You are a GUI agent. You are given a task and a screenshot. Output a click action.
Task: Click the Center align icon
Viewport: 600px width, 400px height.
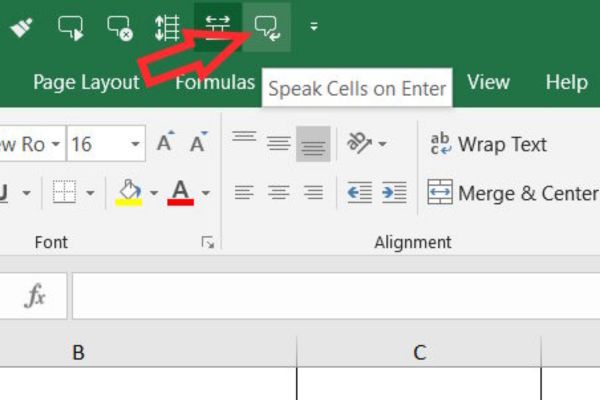(x=279, y=192)
